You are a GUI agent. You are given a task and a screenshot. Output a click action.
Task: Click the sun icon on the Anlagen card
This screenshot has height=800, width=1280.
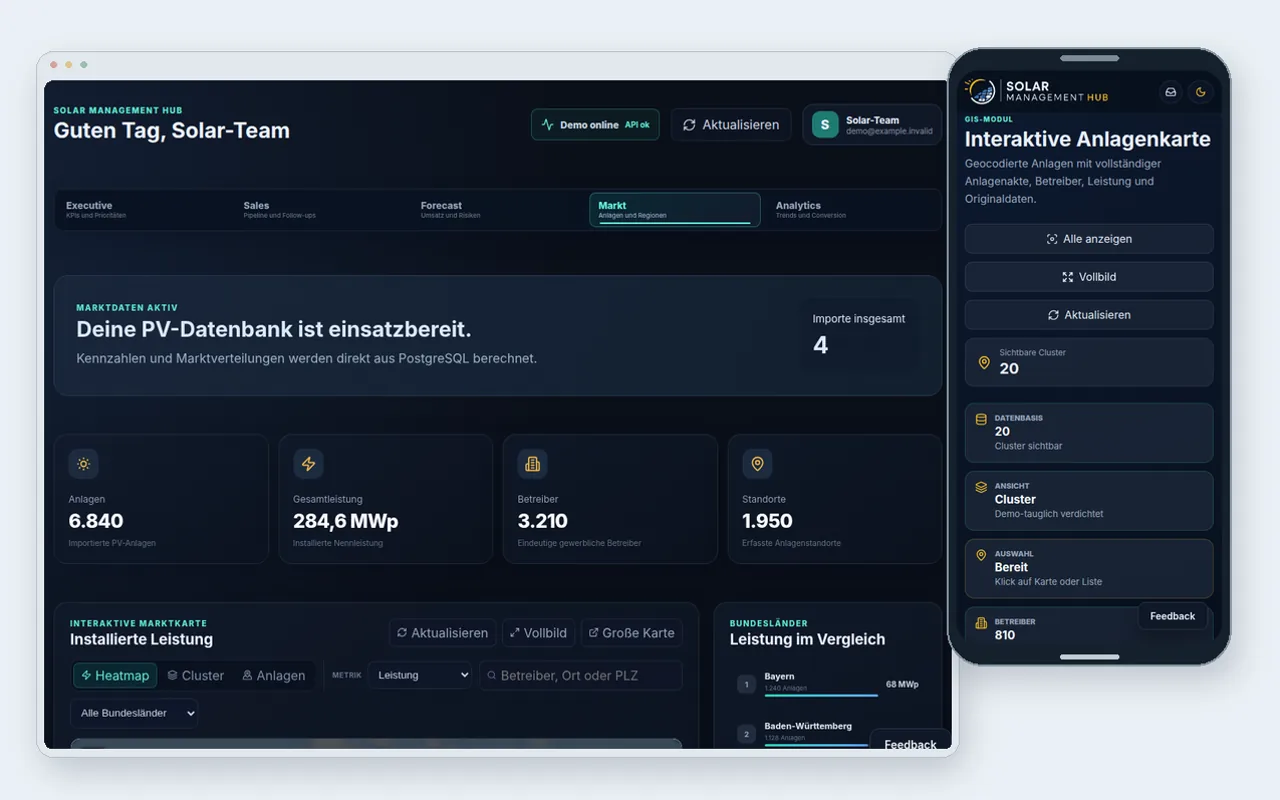point(83,464)
